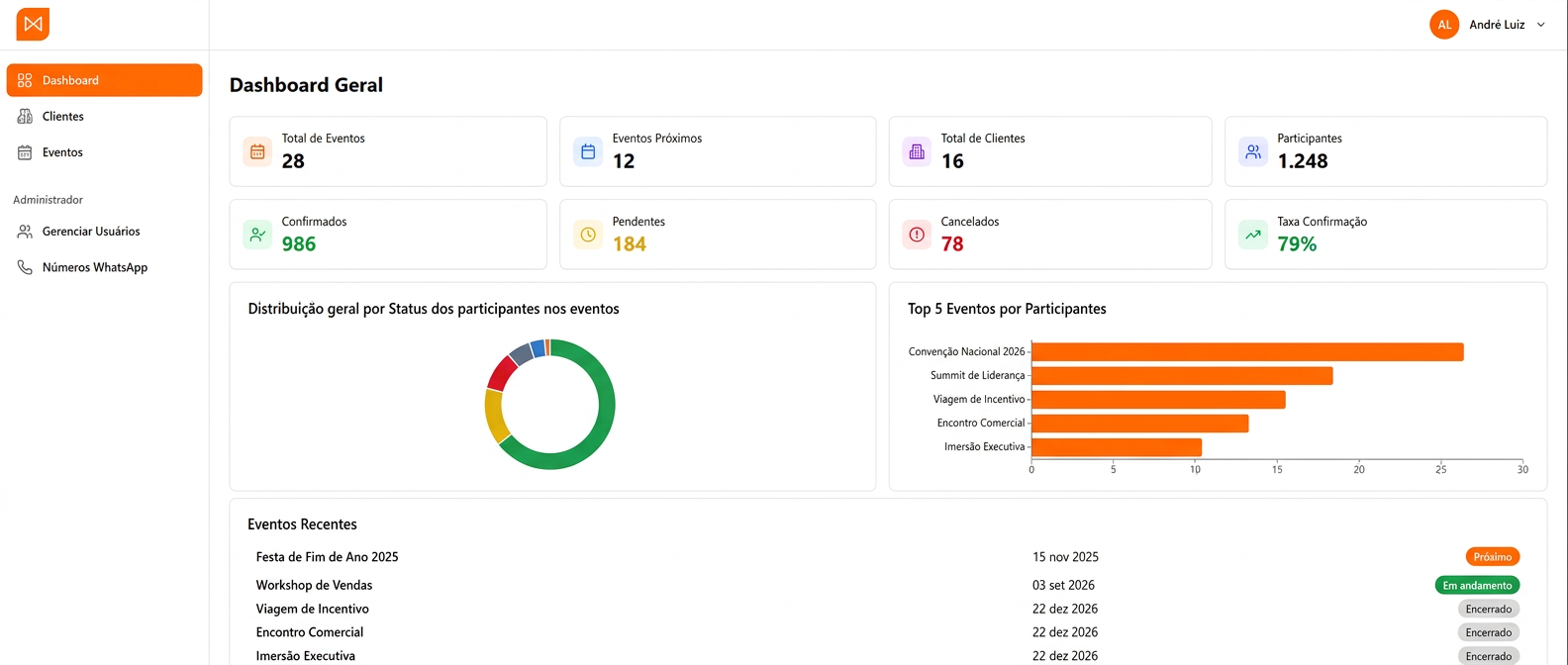
Task: Open Imersão Executiva recent event row
Action: (888, 655)
